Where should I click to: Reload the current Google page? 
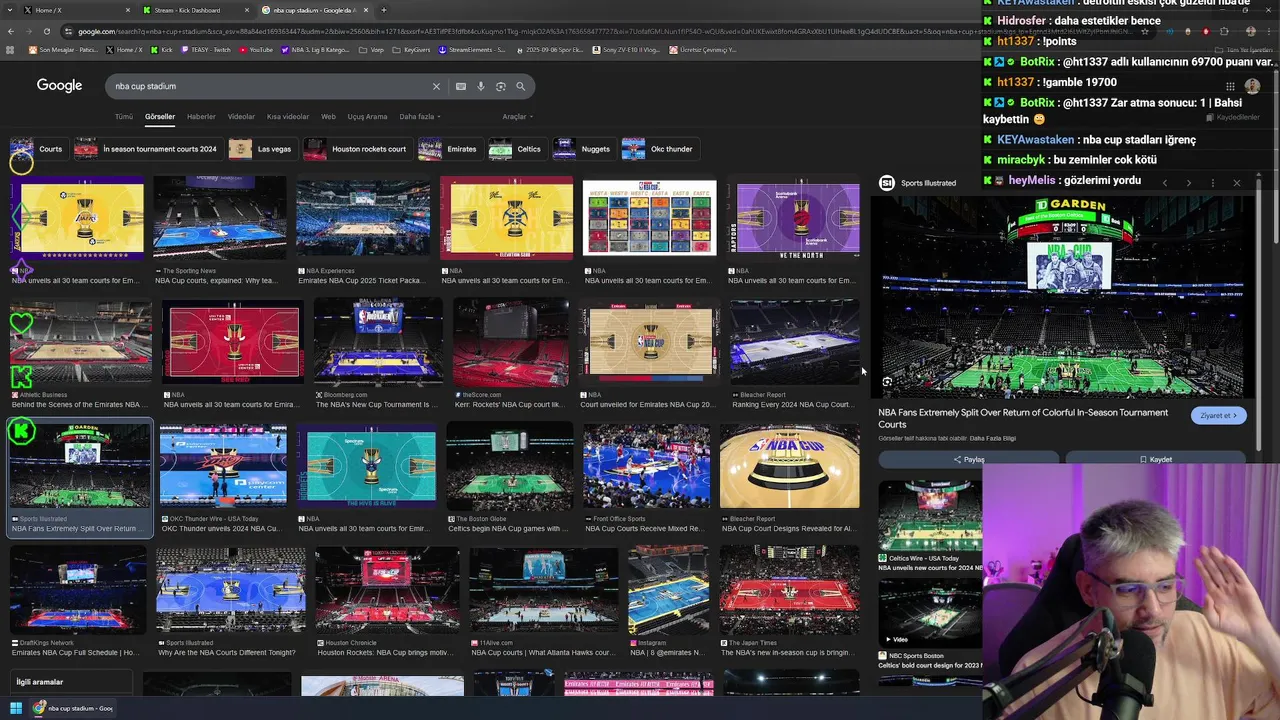click(46, 31)
